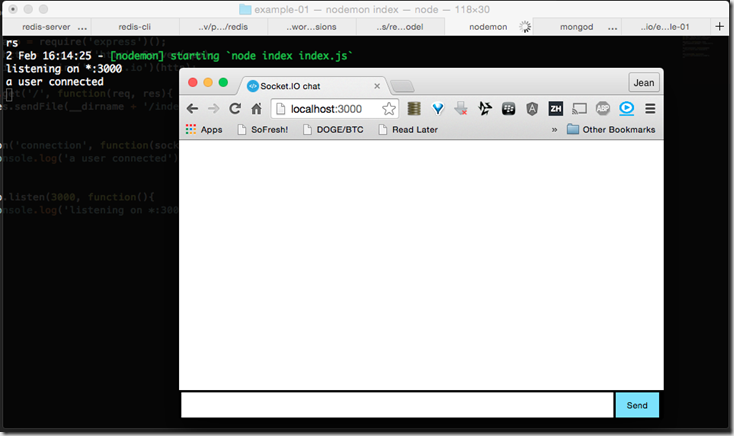734x436 pixels.
Task: Reload the localhost:3000 page
Action: click(235, 109)
